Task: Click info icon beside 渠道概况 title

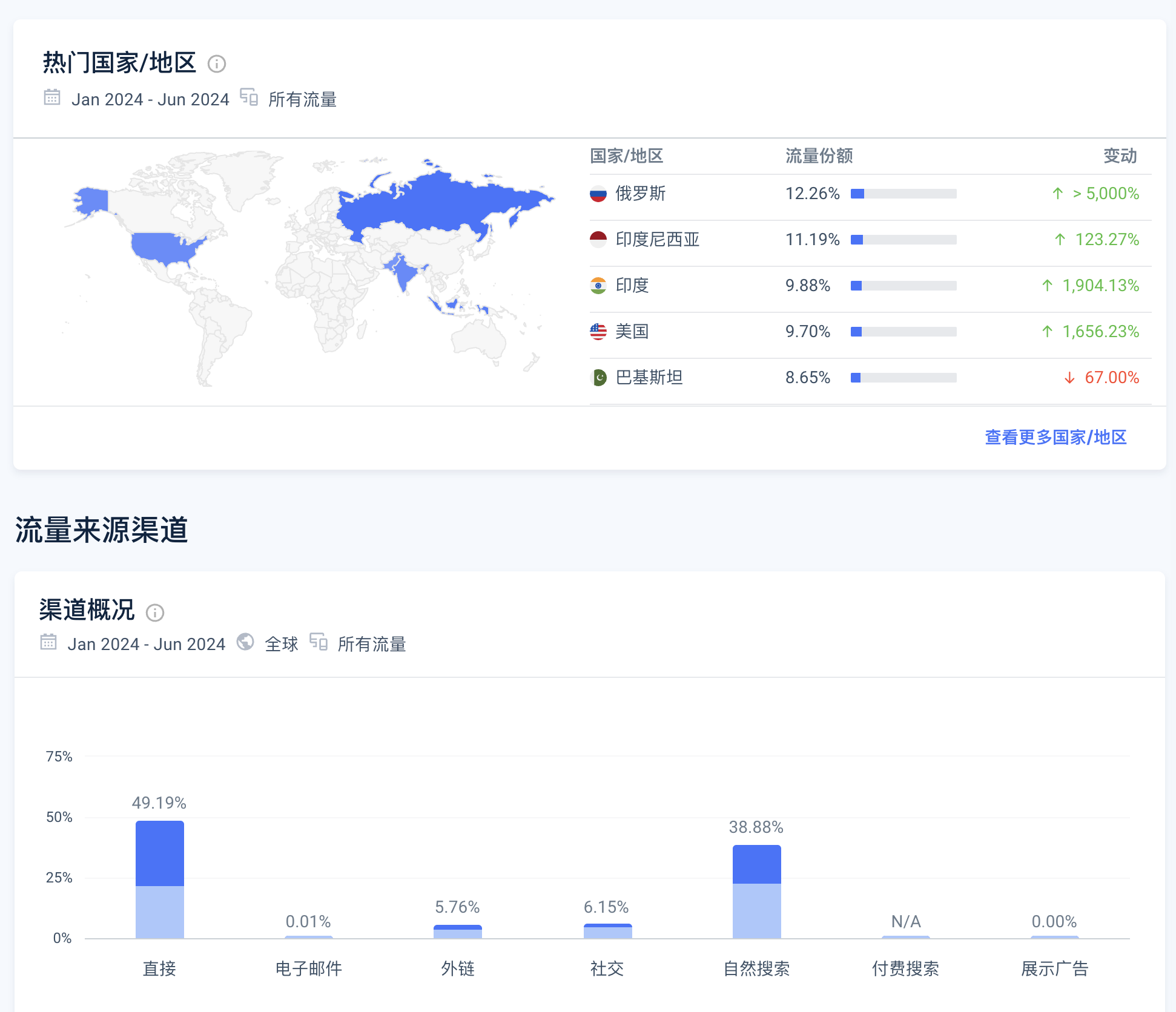Action: coord(155,613)
